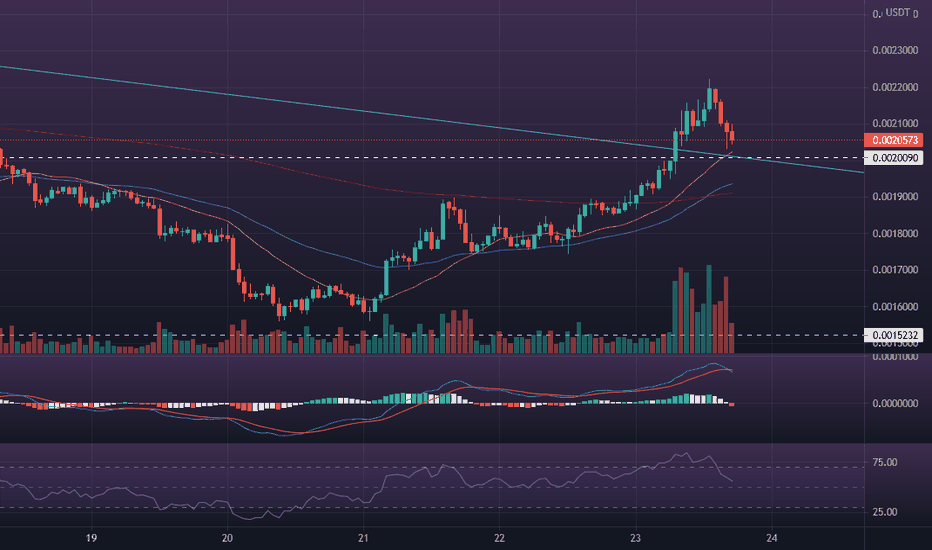Click the 0.0019000 price axis value
Image resolution: width=932 pixels, height=550 pixels.
pos(895,197)
